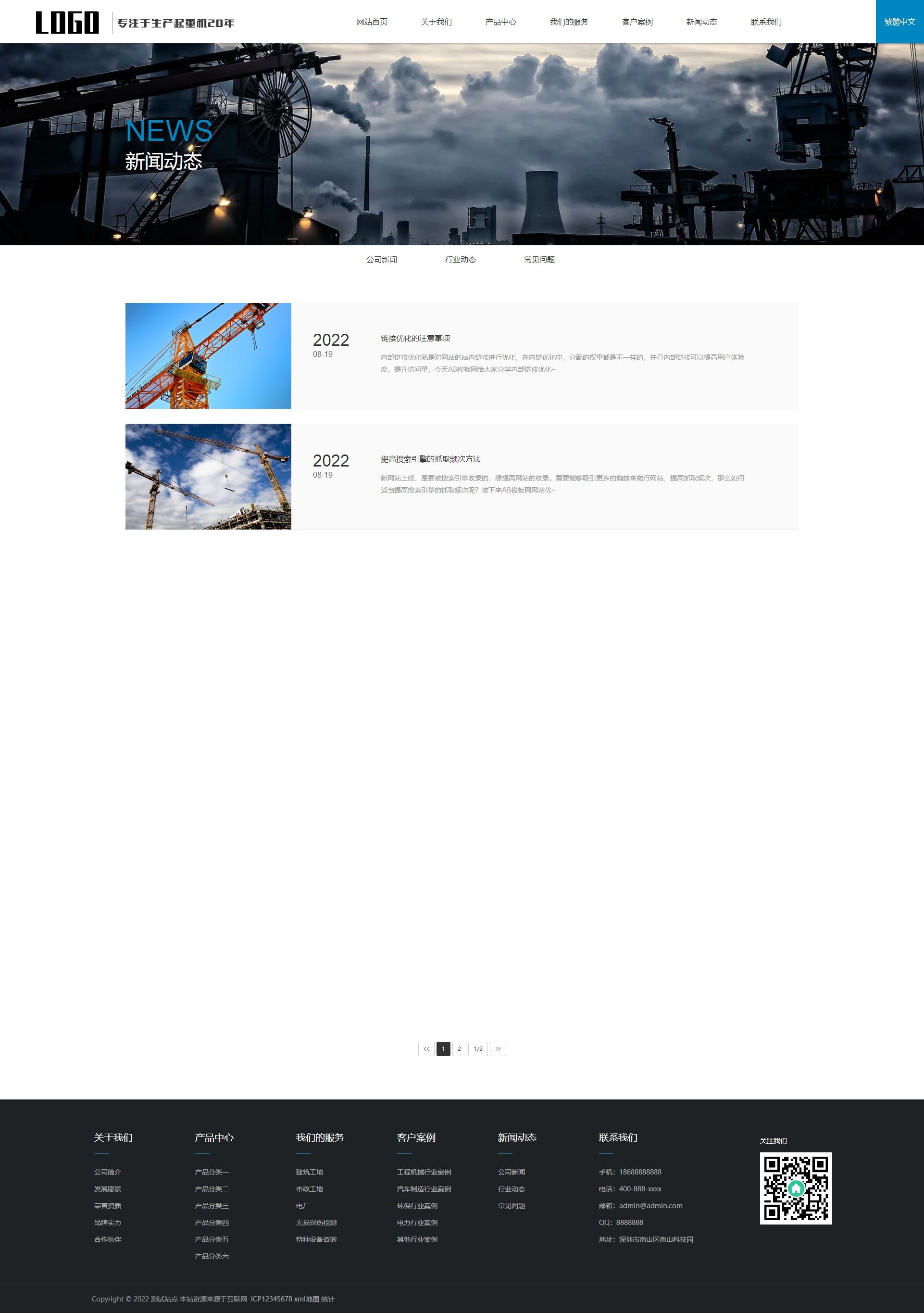
Task: Open footer link 电力行业案例
Action: click(417, 1223)
